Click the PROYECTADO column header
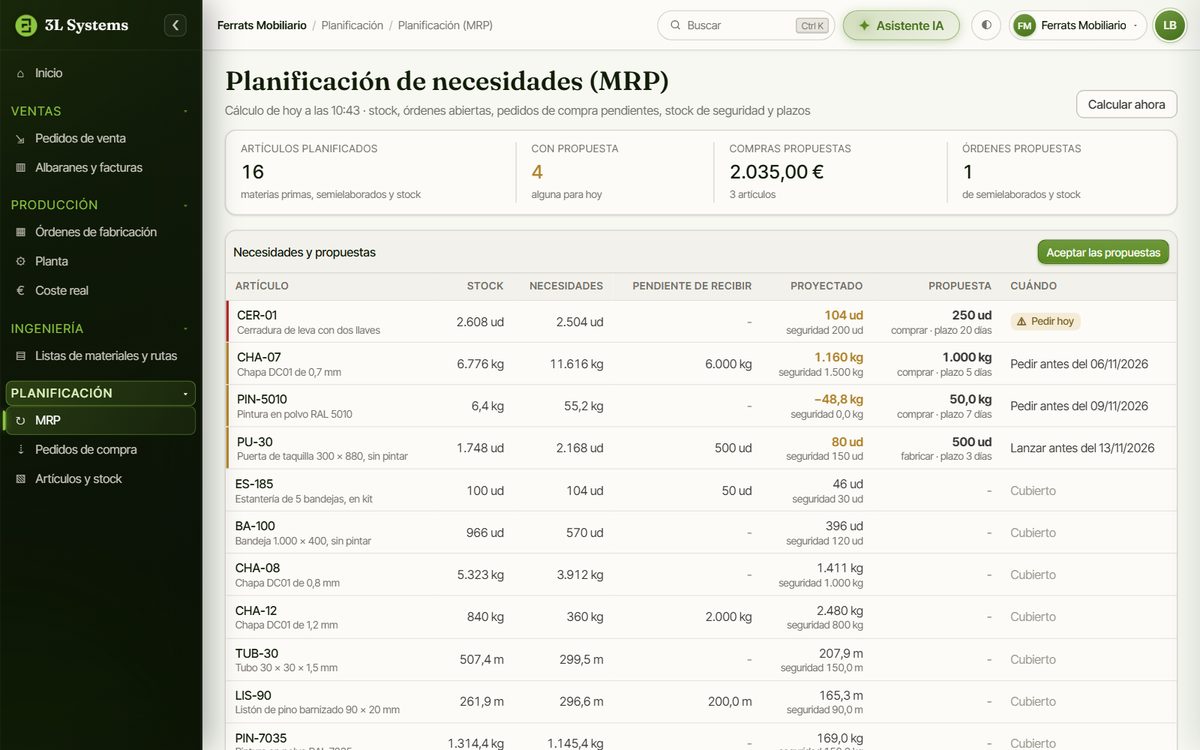The height and width of the screenshot is (750, 1200). (x=826, y=286)
